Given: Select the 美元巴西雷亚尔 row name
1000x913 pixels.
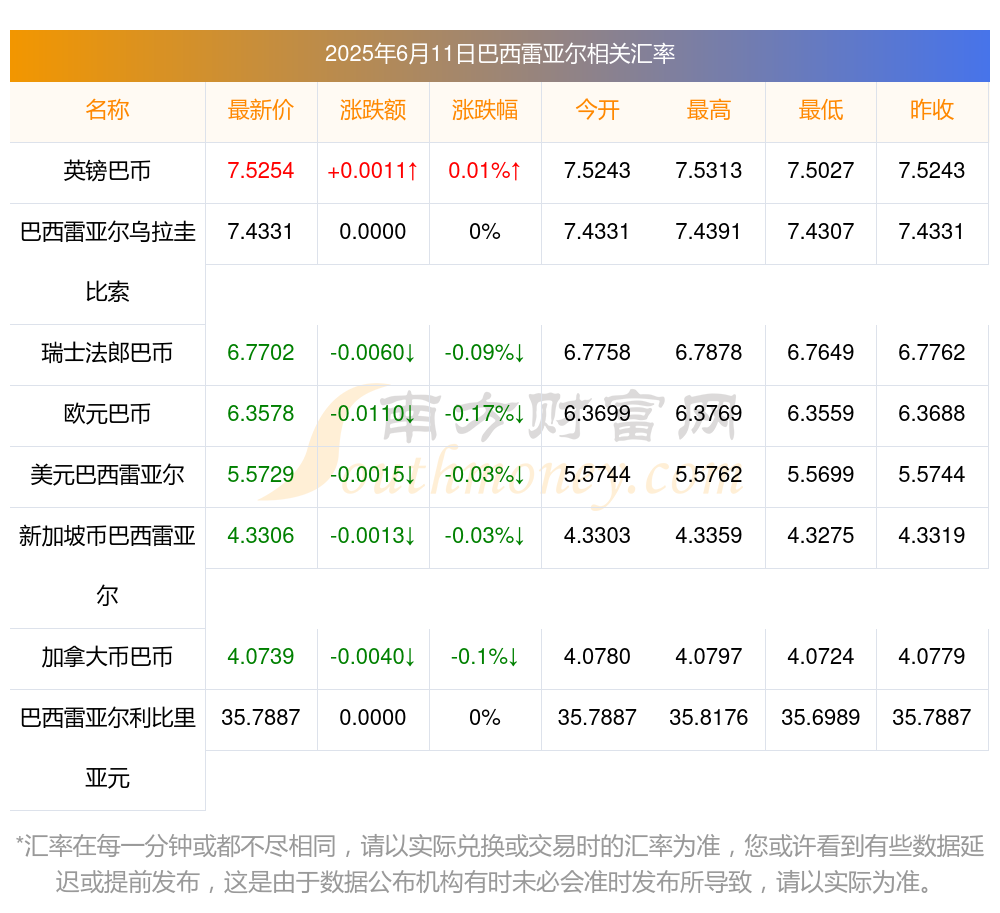Looking at the screenshot, I should click(x=107, y=475).
